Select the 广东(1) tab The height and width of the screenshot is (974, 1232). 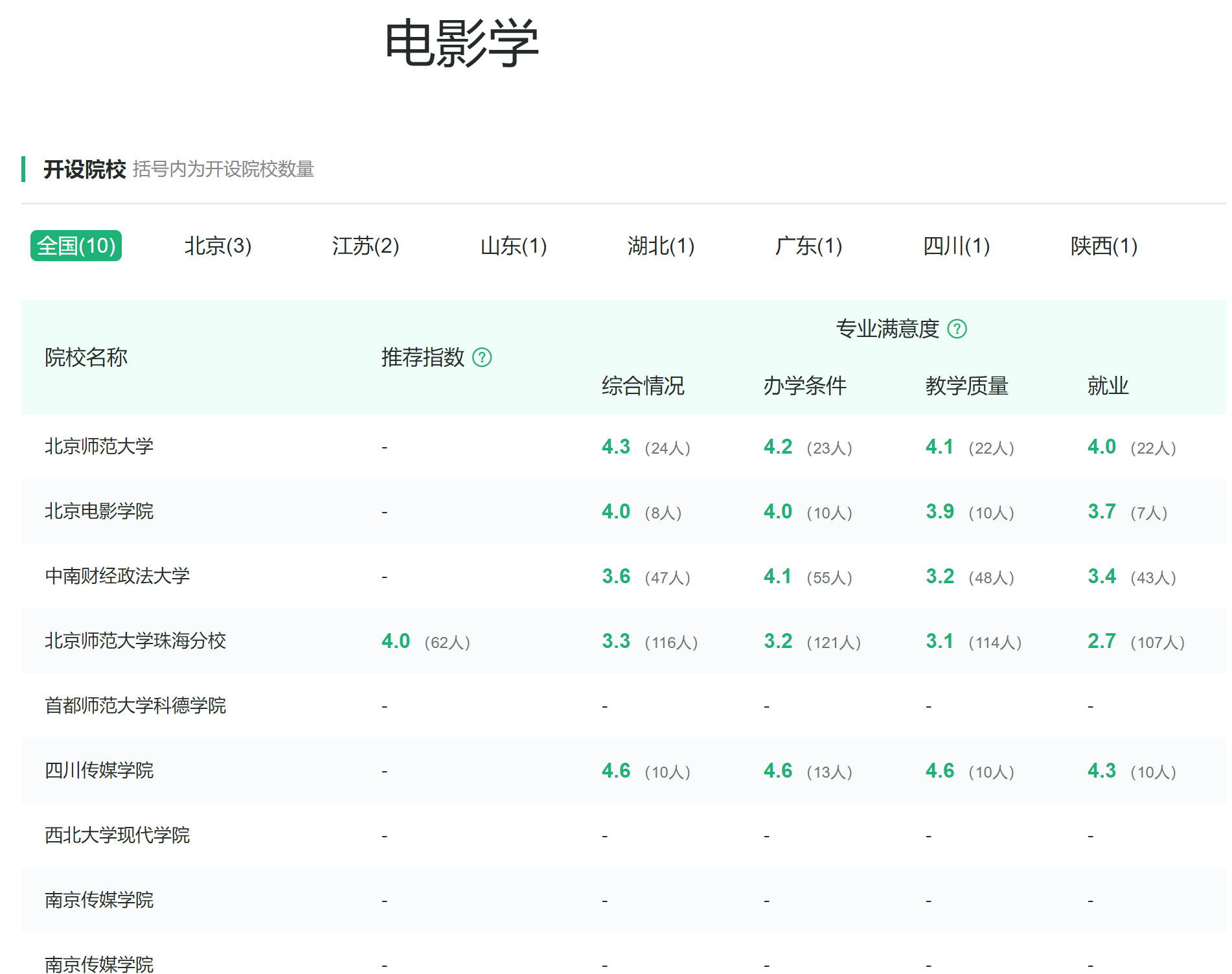click(x=808, y=246)
